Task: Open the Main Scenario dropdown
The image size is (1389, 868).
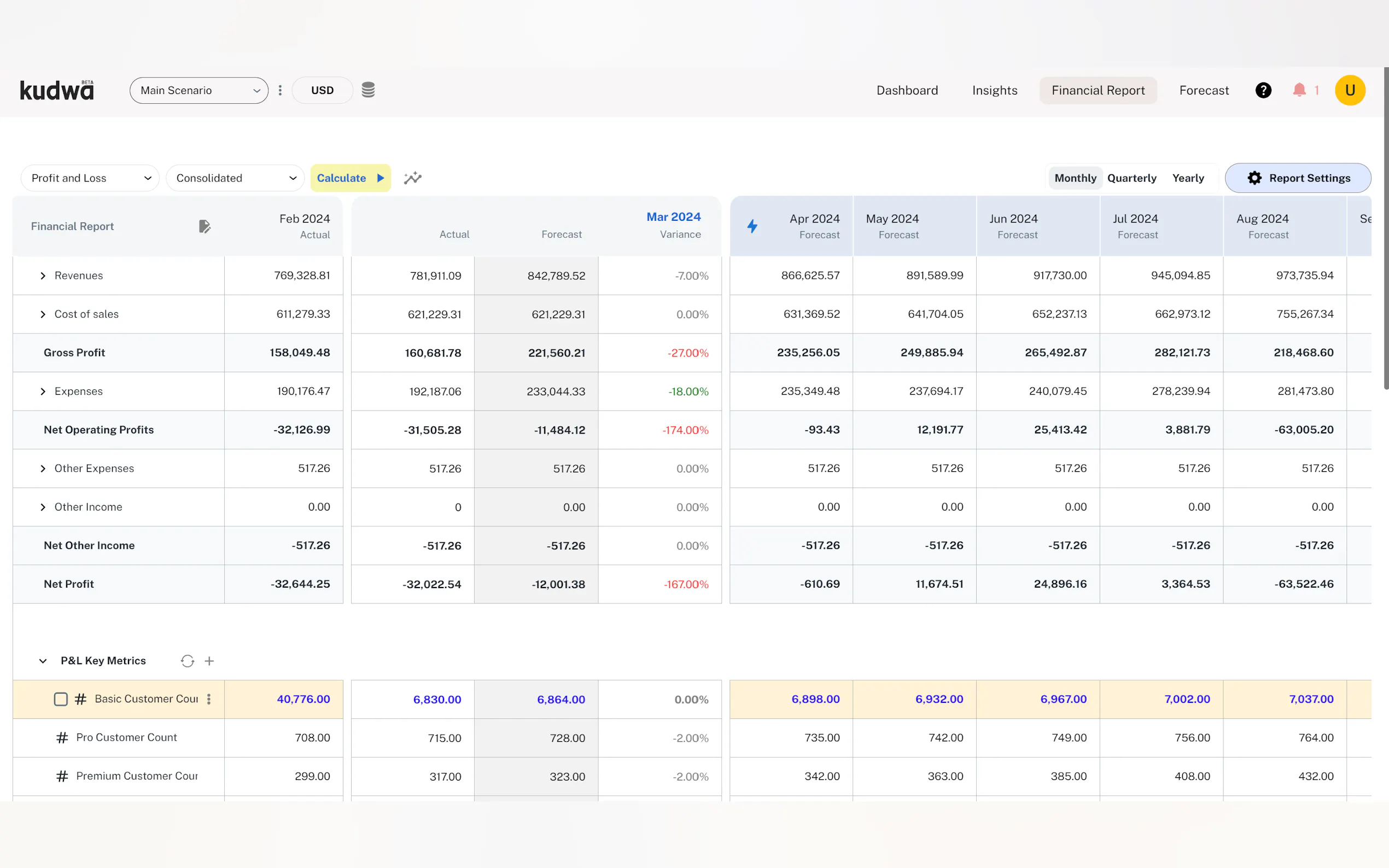Action: click(x=199, y=90)
